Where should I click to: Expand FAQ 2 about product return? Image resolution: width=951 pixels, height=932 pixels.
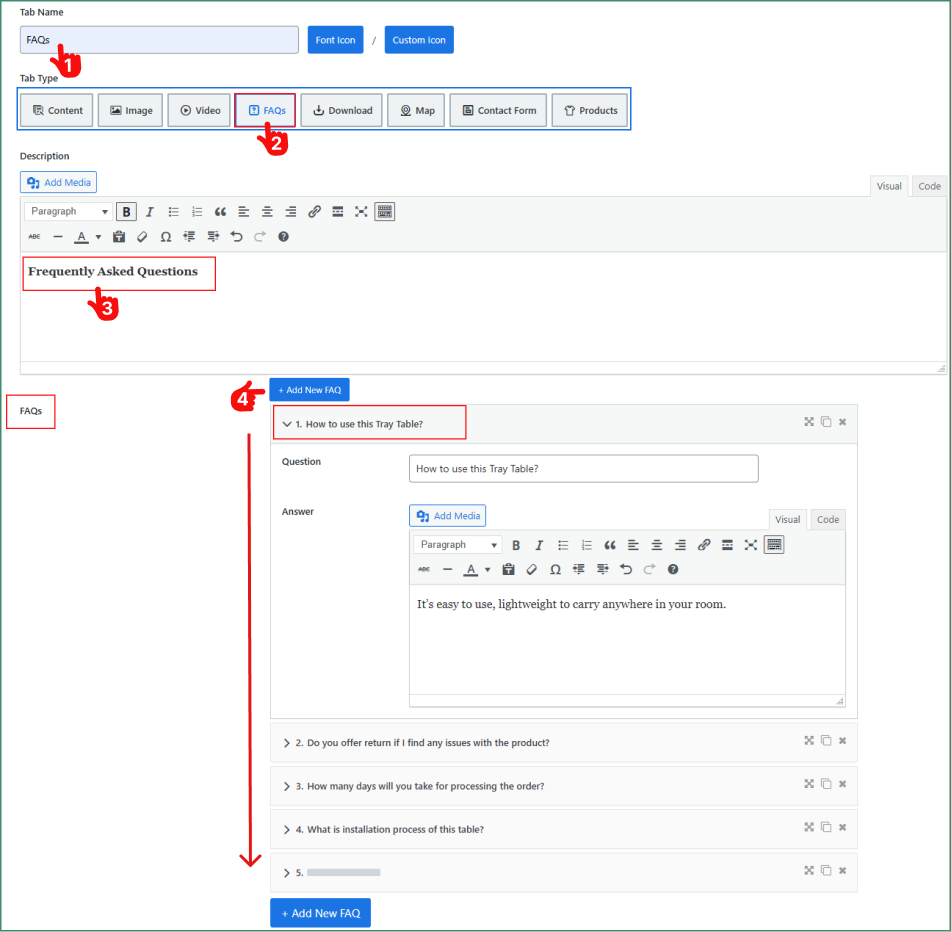[287, 743]
